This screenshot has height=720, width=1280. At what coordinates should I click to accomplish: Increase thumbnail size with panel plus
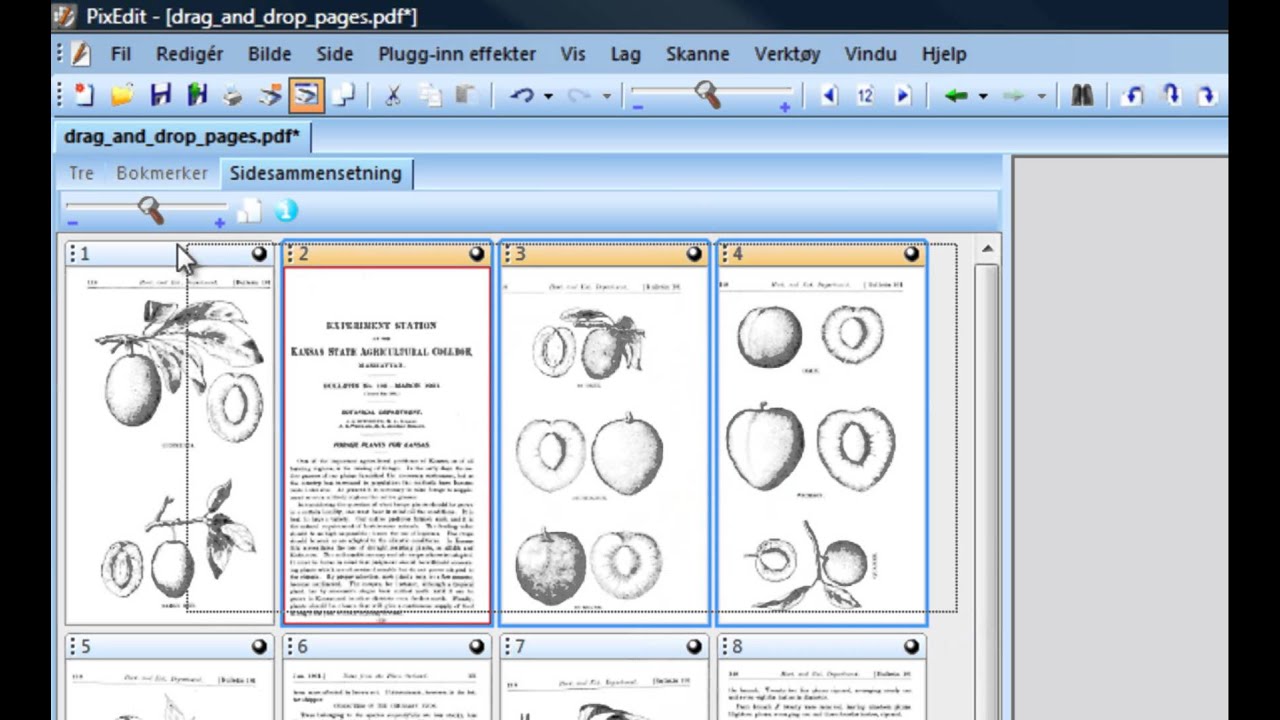tap(219, 222)
